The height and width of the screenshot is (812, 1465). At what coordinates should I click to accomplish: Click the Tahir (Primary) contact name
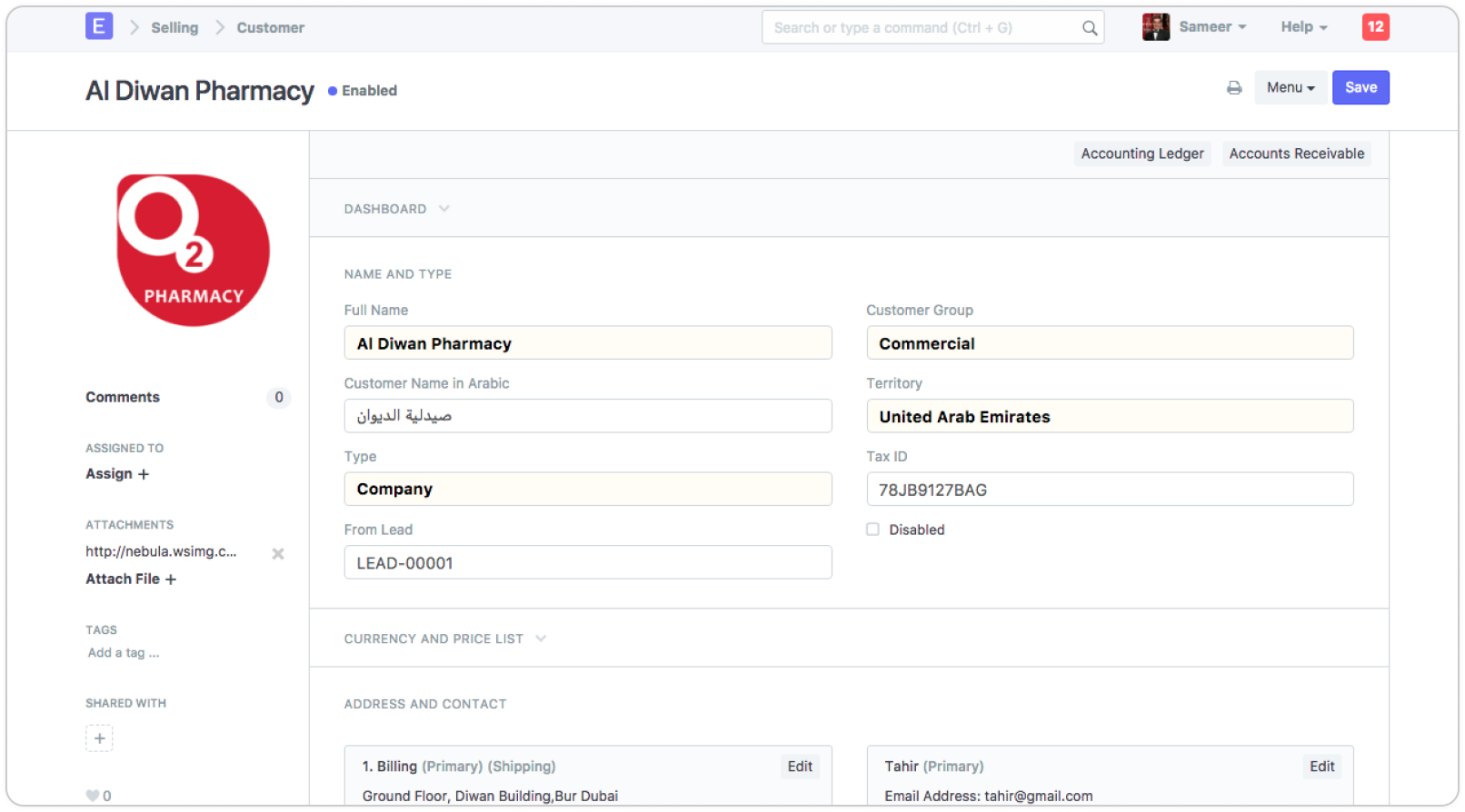934,767
